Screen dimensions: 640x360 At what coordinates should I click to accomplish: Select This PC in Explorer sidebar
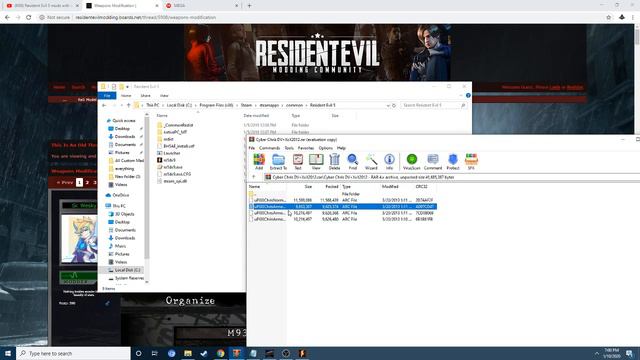tap(119, 206)
